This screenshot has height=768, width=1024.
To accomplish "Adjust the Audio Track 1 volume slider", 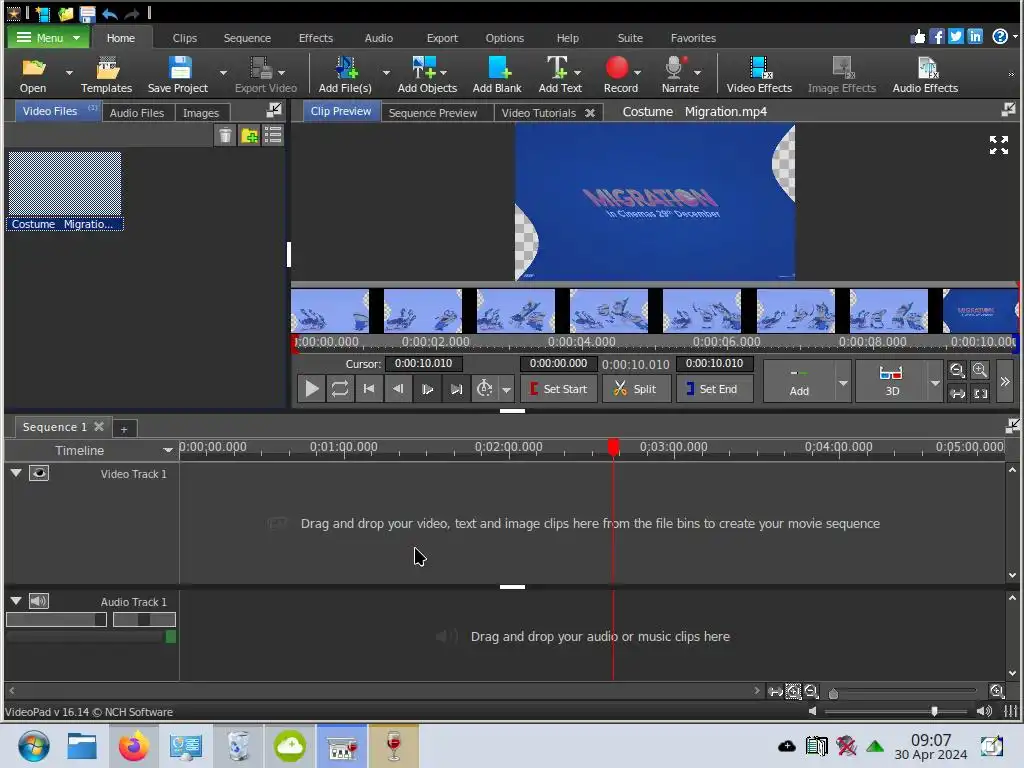I will pyautogui.click(x=56, y=619).
